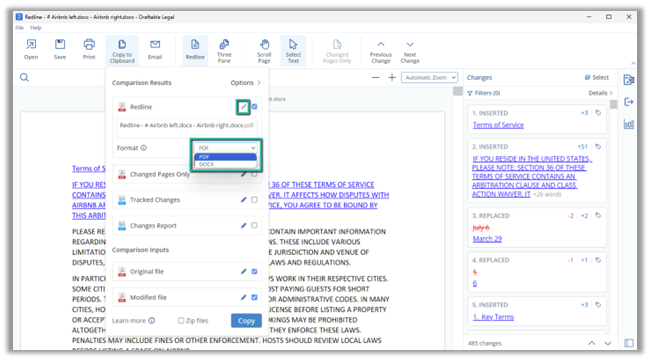
Task: Click the blue Copy button
Action: (246, 321)
